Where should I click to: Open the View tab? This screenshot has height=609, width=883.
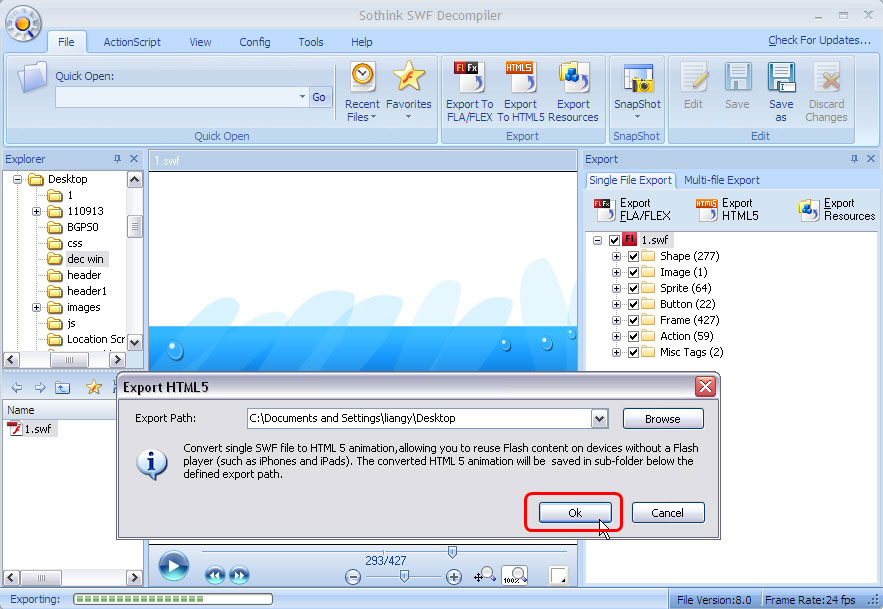tap(200, 42)
